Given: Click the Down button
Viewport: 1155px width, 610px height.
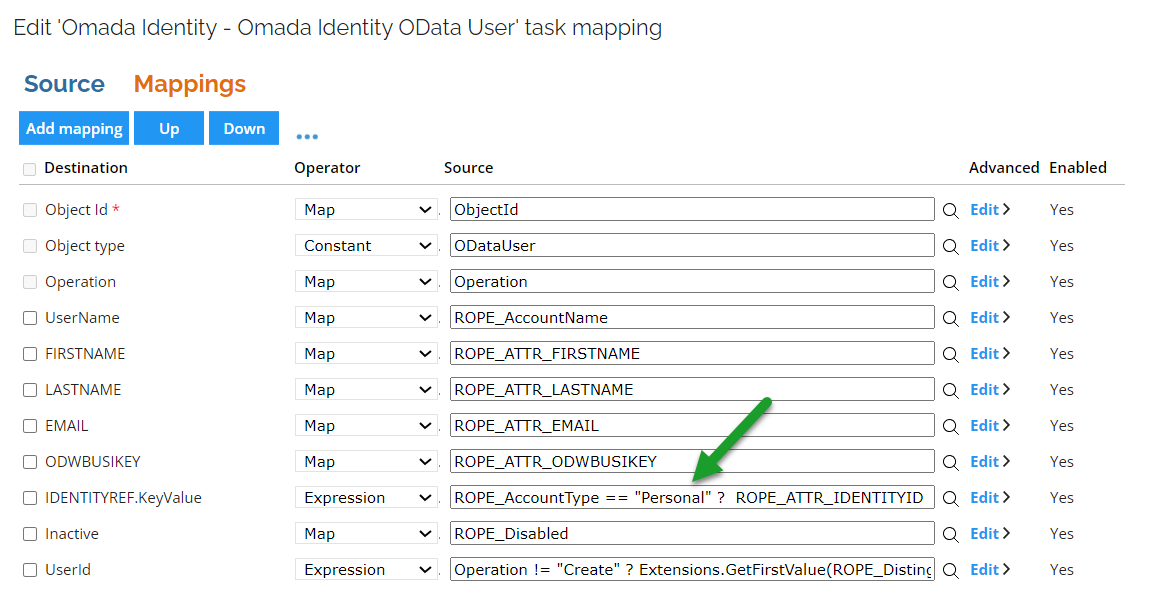Looking at the screenshot, I should pyautogui.click(x=244, y=128).
